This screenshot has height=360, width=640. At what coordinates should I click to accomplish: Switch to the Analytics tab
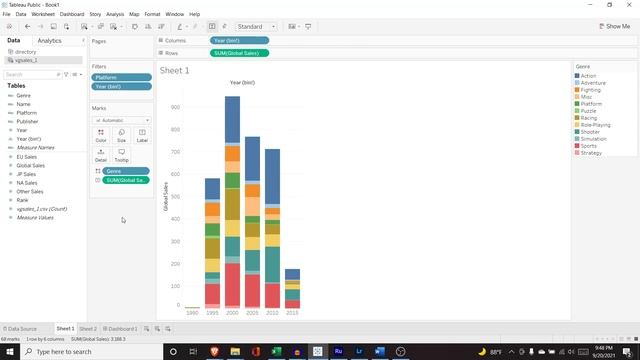tap(49, 41)
